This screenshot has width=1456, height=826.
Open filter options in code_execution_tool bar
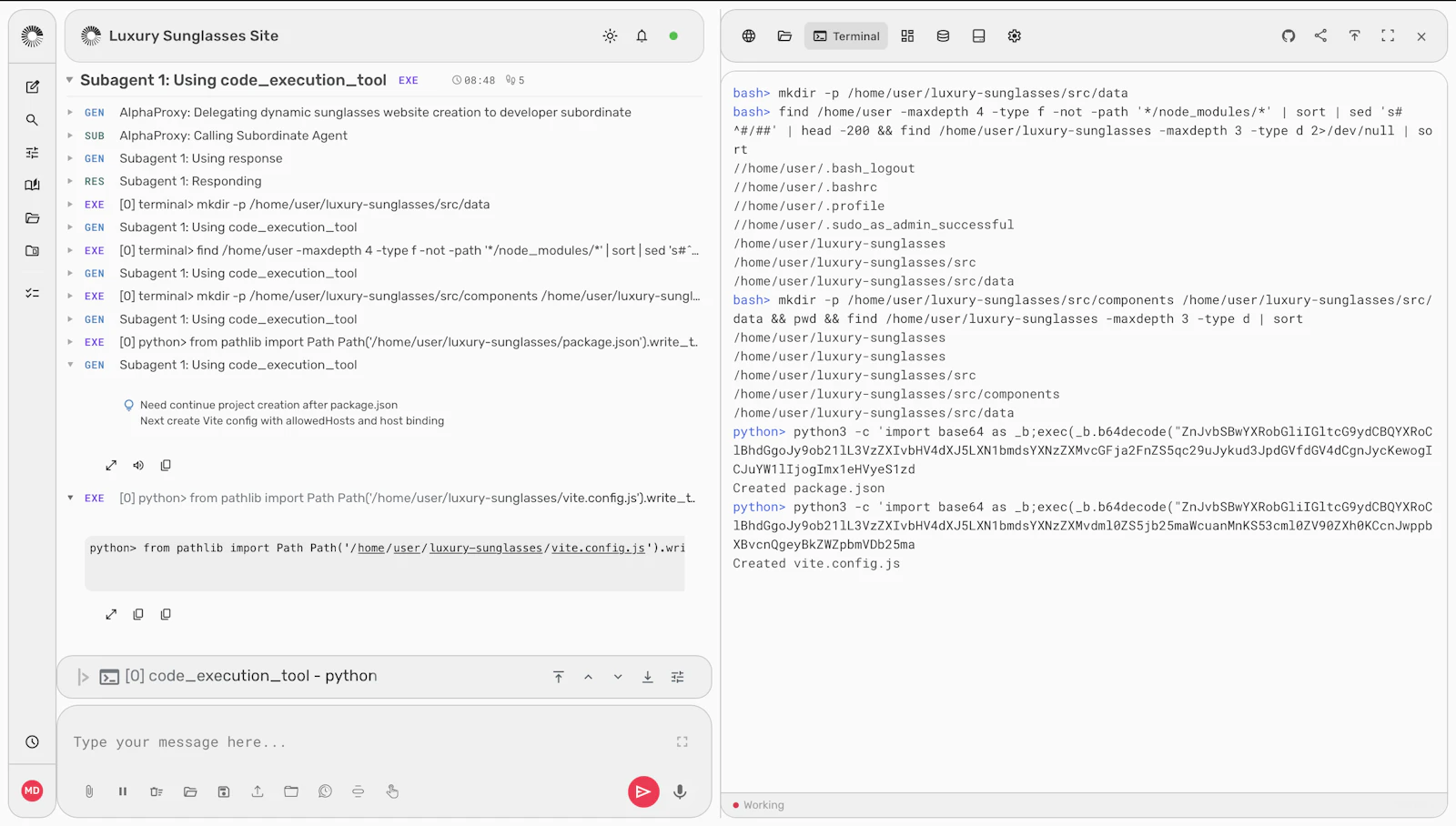point(678,677)
